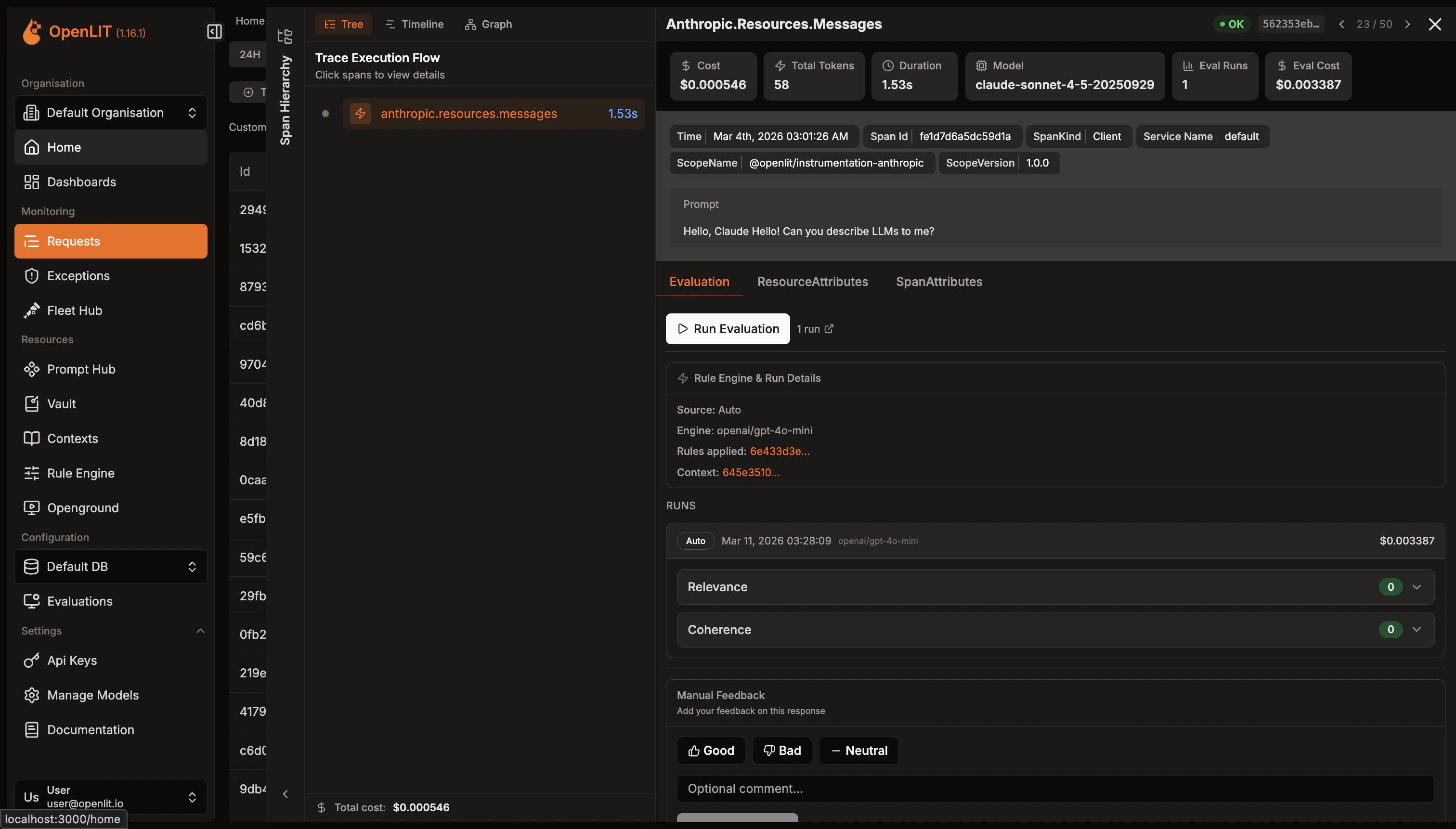
Task: Click the Optional comment input field
Action: [x=1054, y=789]
